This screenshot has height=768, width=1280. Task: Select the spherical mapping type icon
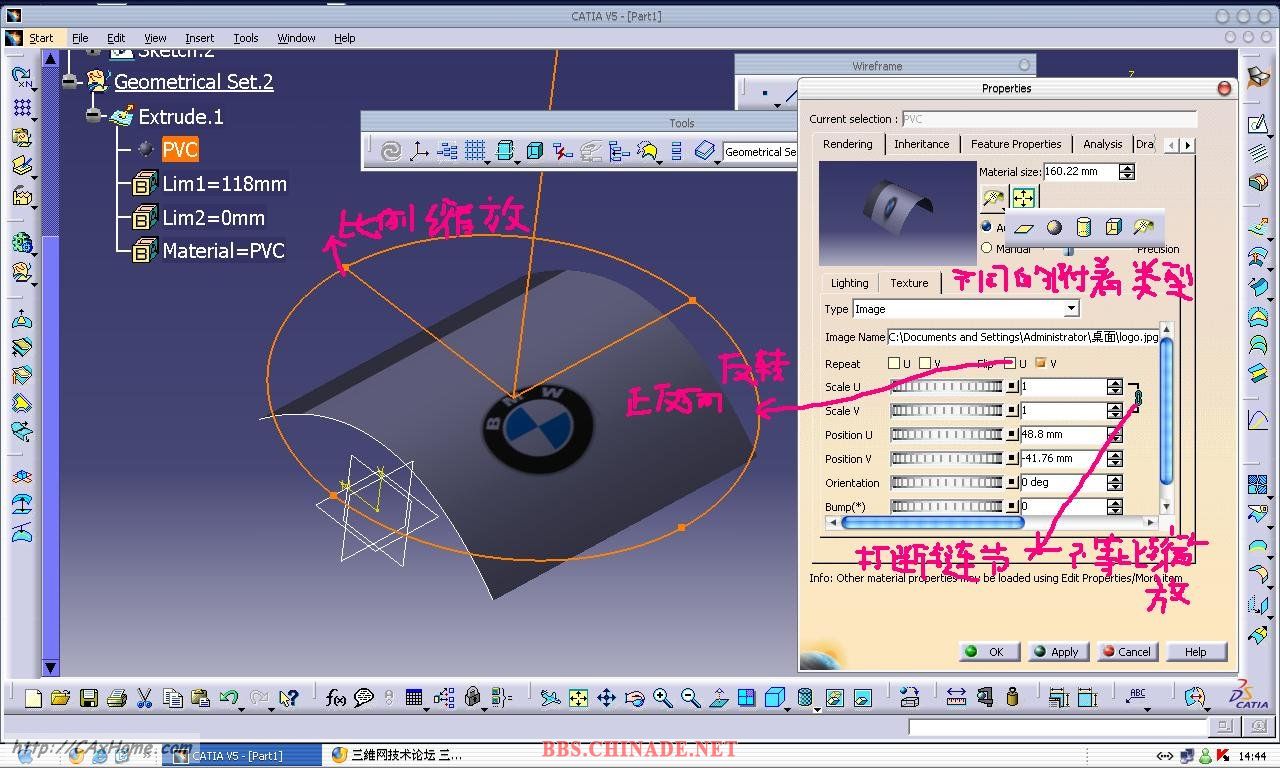1054,228
